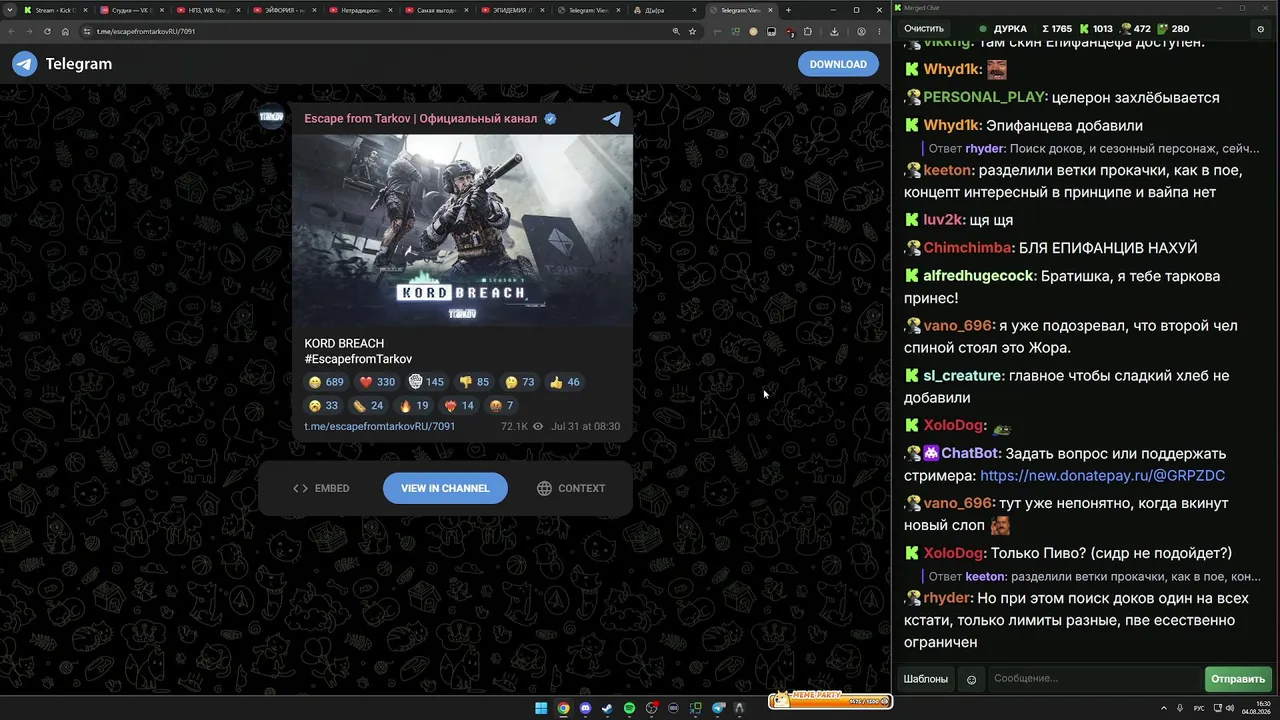Open Chrome three-dot menu
This screenshot has width=1280, height=720.
[879, 31]
